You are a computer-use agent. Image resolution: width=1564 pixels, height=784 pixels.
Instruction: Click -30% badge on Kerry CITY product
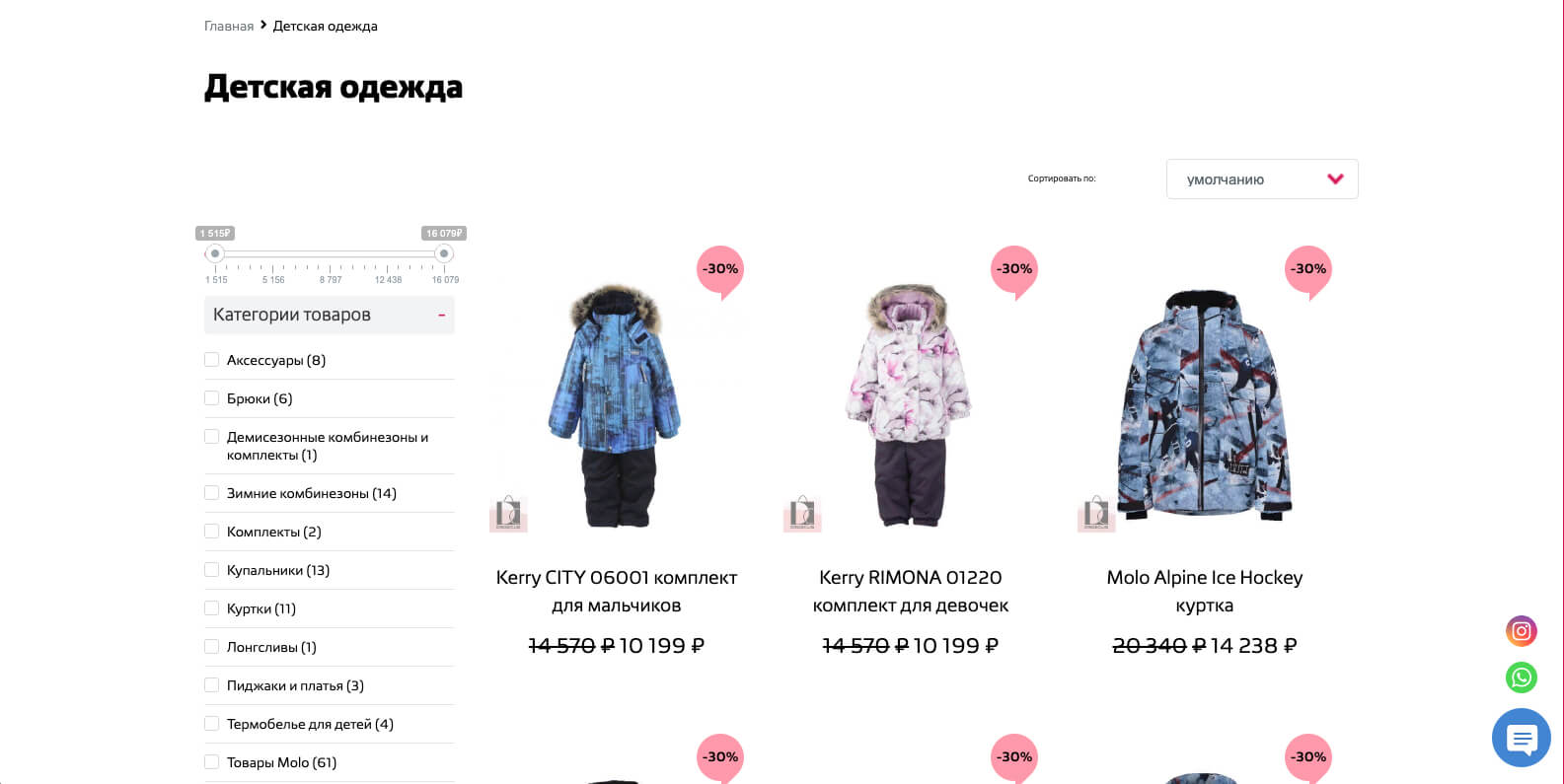click(720, 271)
